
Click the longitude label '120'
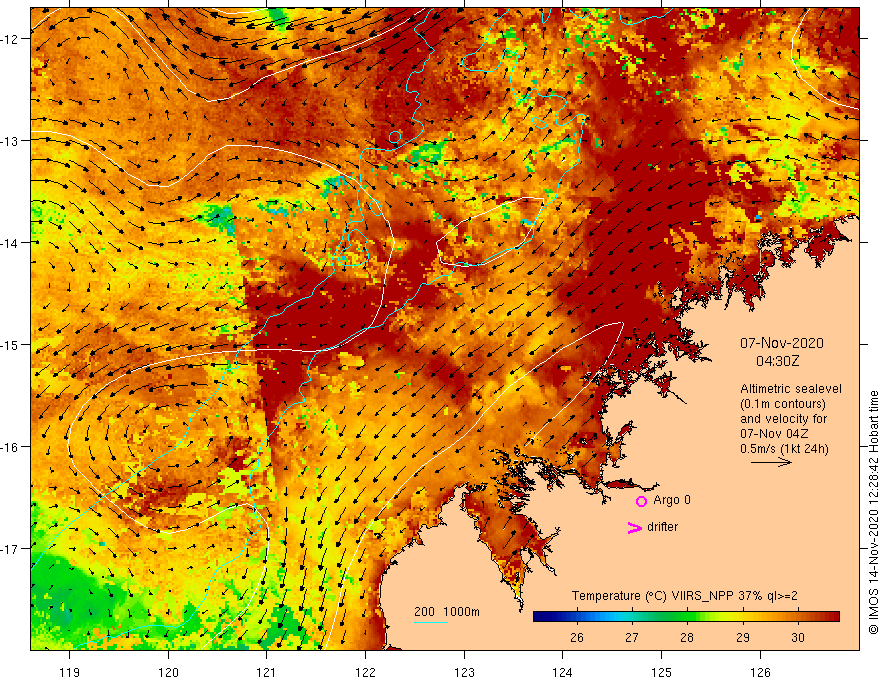(168, 672)
